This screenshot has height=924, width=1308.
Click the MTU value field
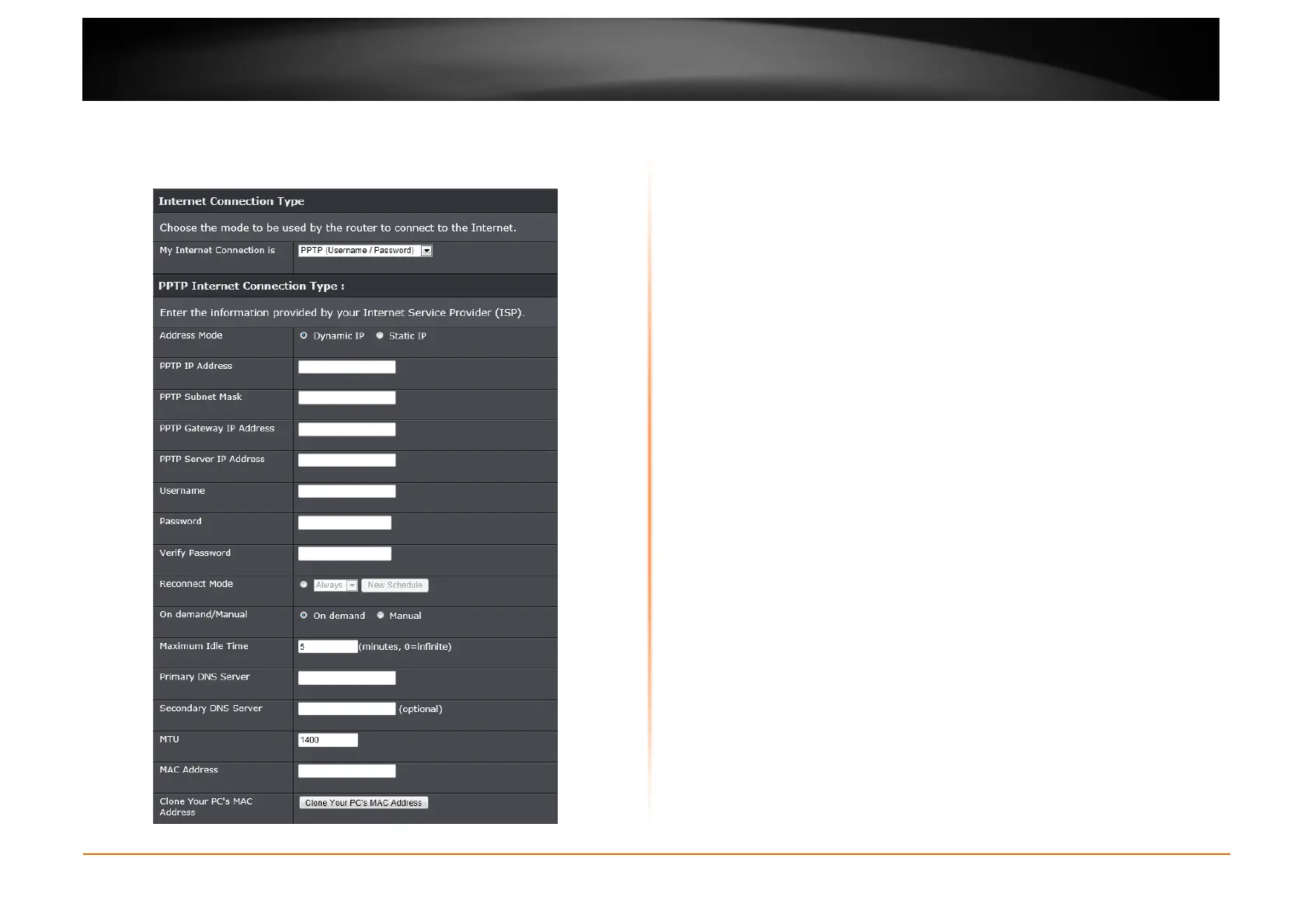[x=328, y=740]
